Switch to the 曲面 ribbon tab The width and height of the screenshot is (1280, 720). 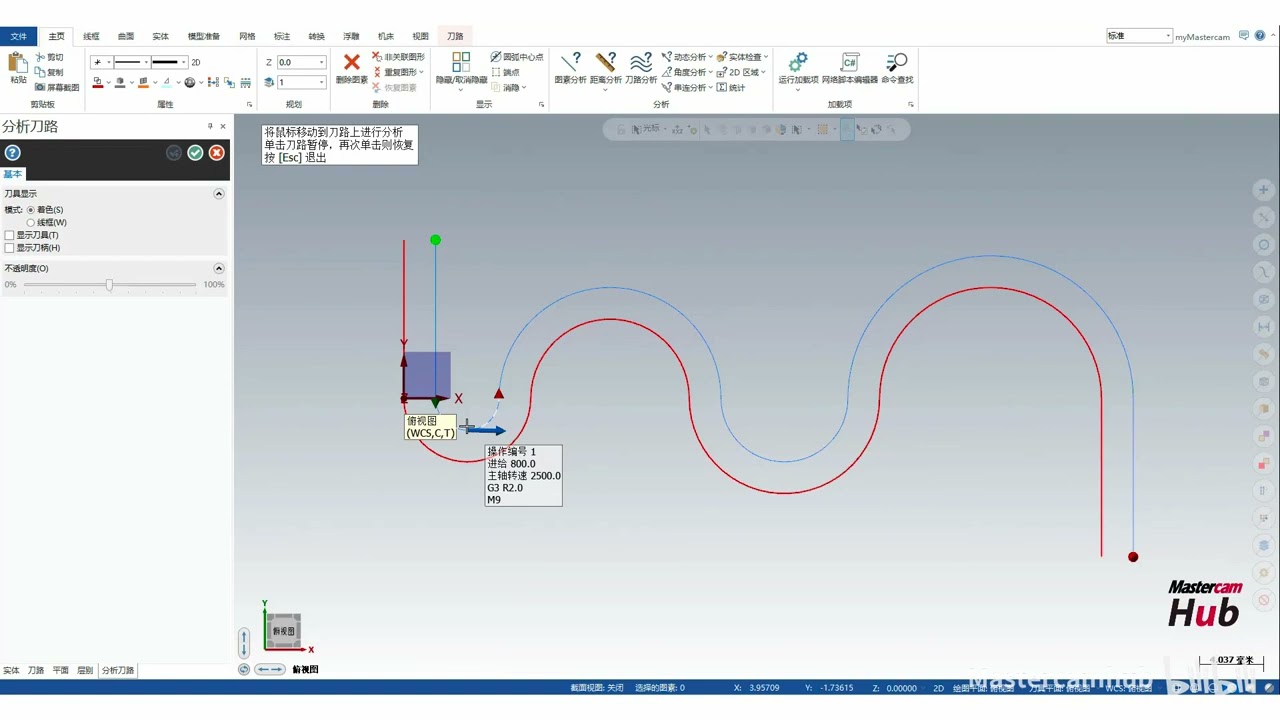[x=126, y=36]
